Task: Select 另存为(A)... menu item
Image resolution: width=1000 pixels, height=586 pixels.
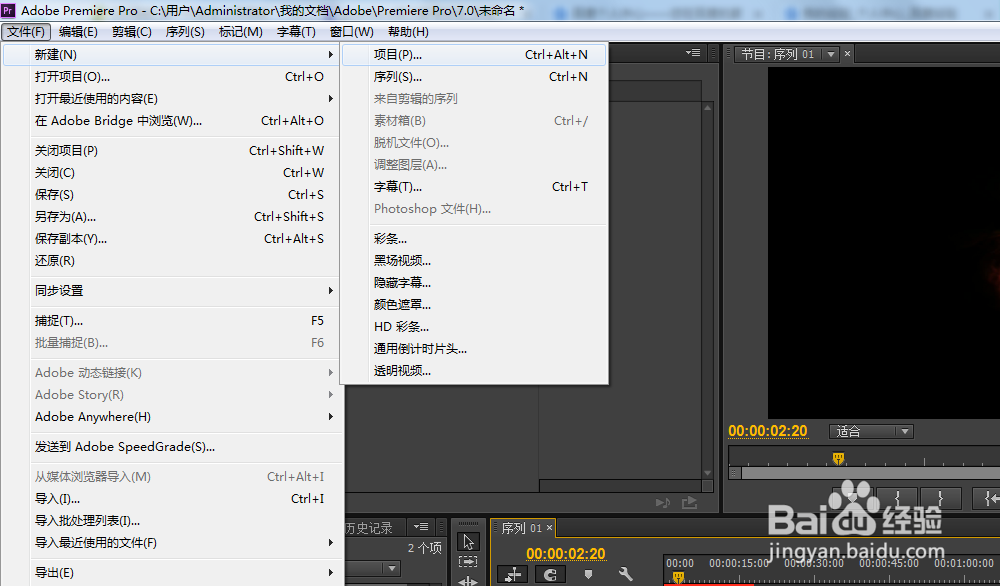Action: click(171, 217)
